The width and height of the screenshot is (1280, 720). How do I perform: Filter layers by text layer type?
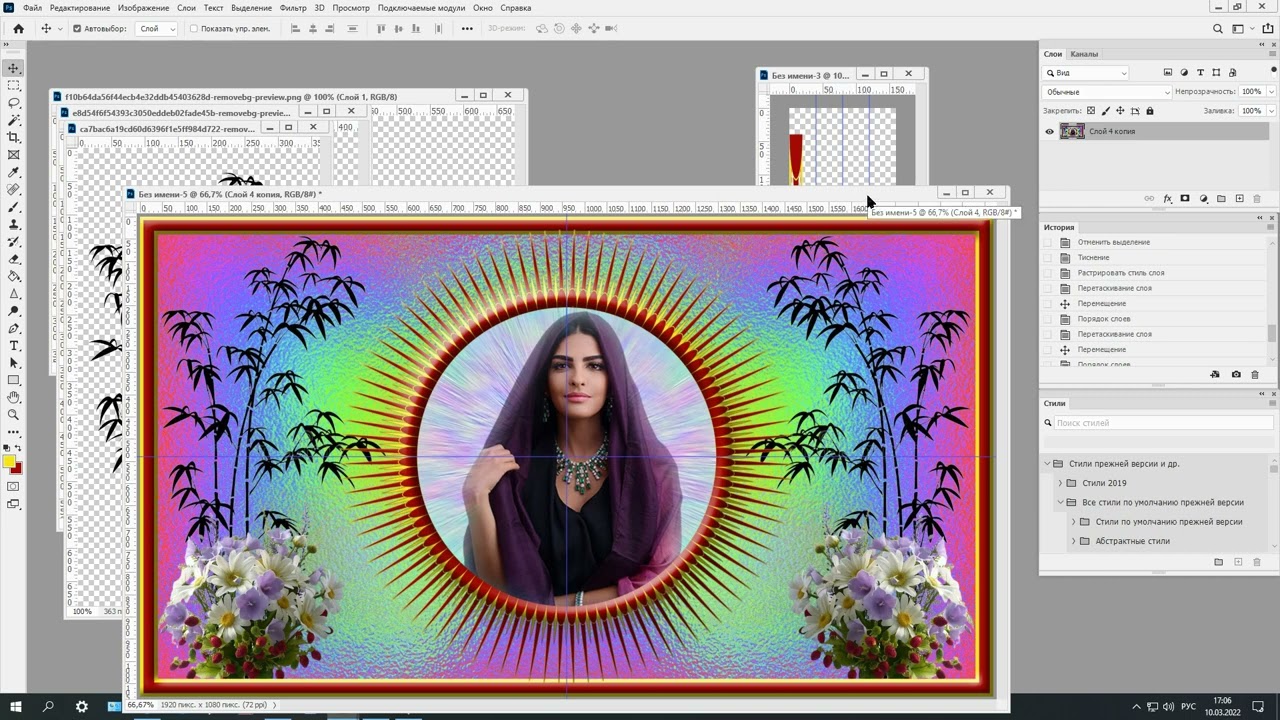point(1200,73)
